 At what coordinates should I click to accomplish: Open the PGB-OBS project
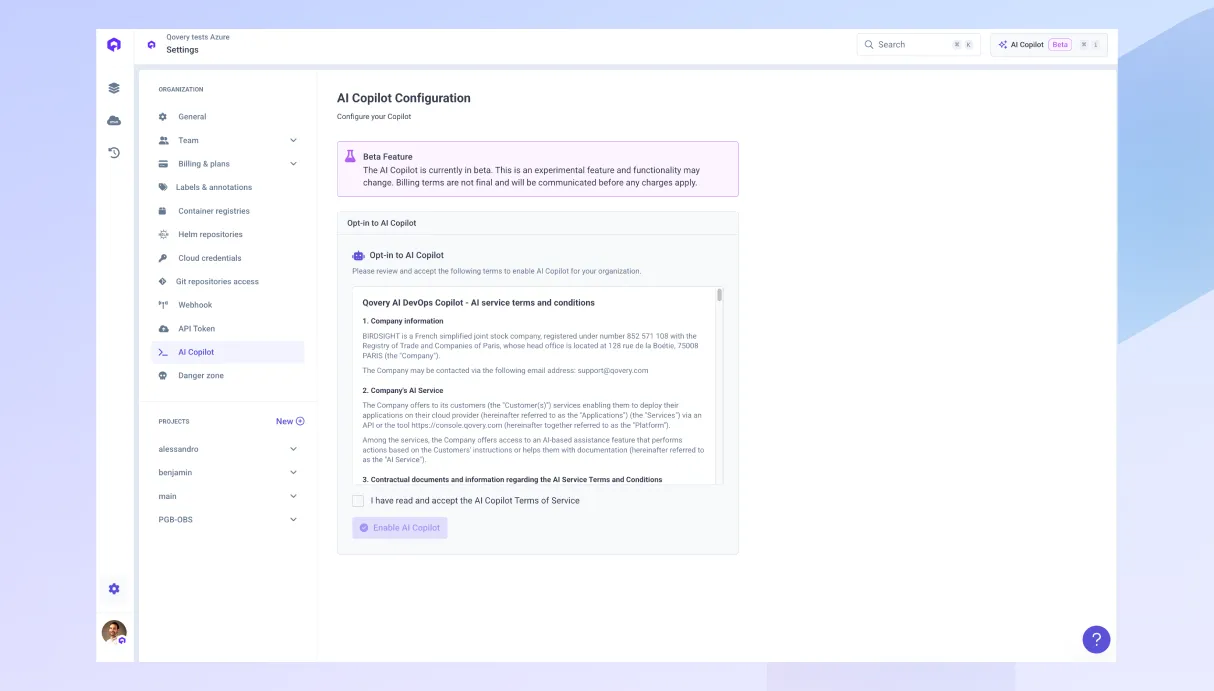coord(175,519)
